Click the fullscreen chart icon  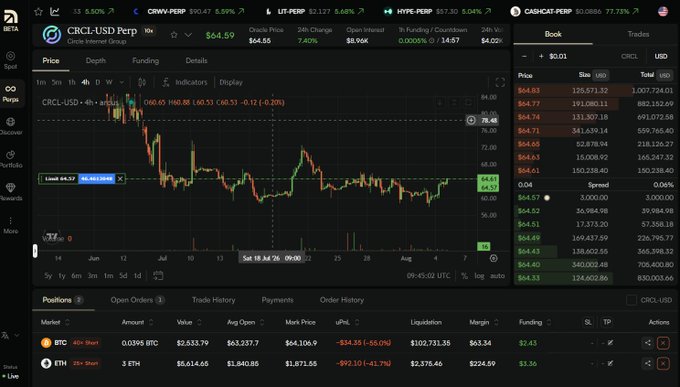coord(500,82)
